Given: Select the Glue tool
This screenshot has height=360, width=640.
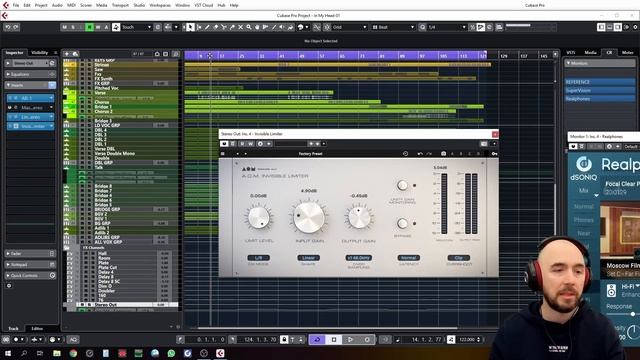Looking at the screenshot, I should click(232, 27).
